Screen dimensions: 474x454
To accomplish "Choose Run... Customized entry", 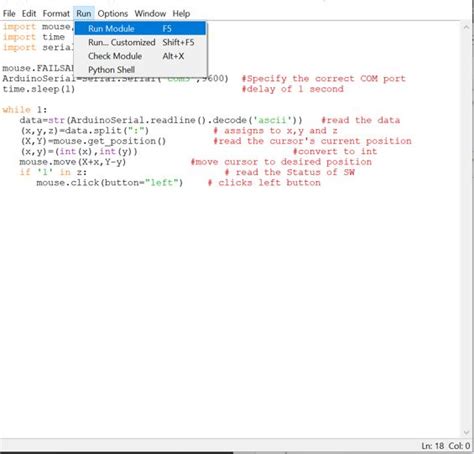I will (140, 42).
